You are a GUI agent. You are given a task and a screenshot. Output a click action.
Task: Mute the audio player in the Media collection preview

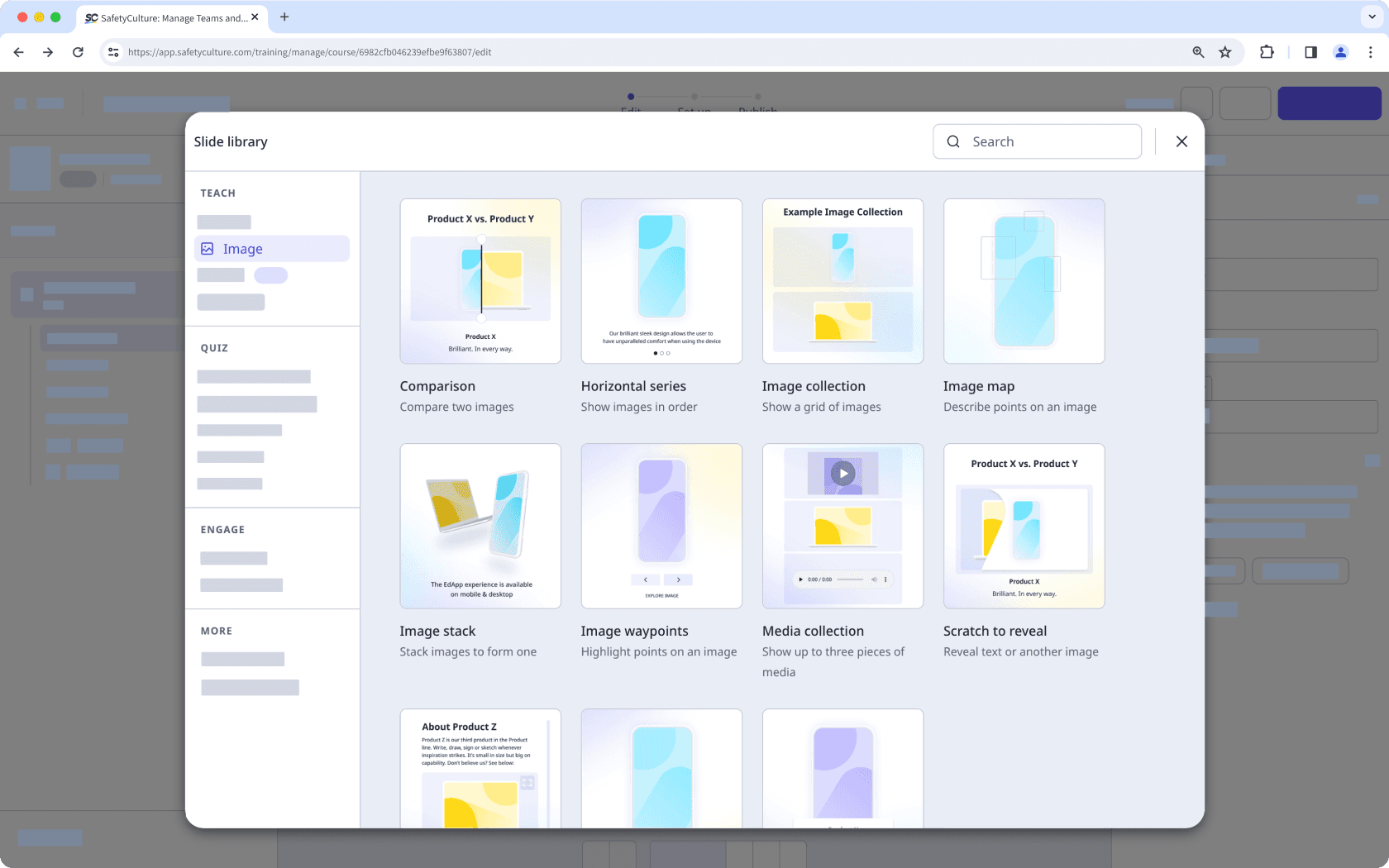point(875,579)
